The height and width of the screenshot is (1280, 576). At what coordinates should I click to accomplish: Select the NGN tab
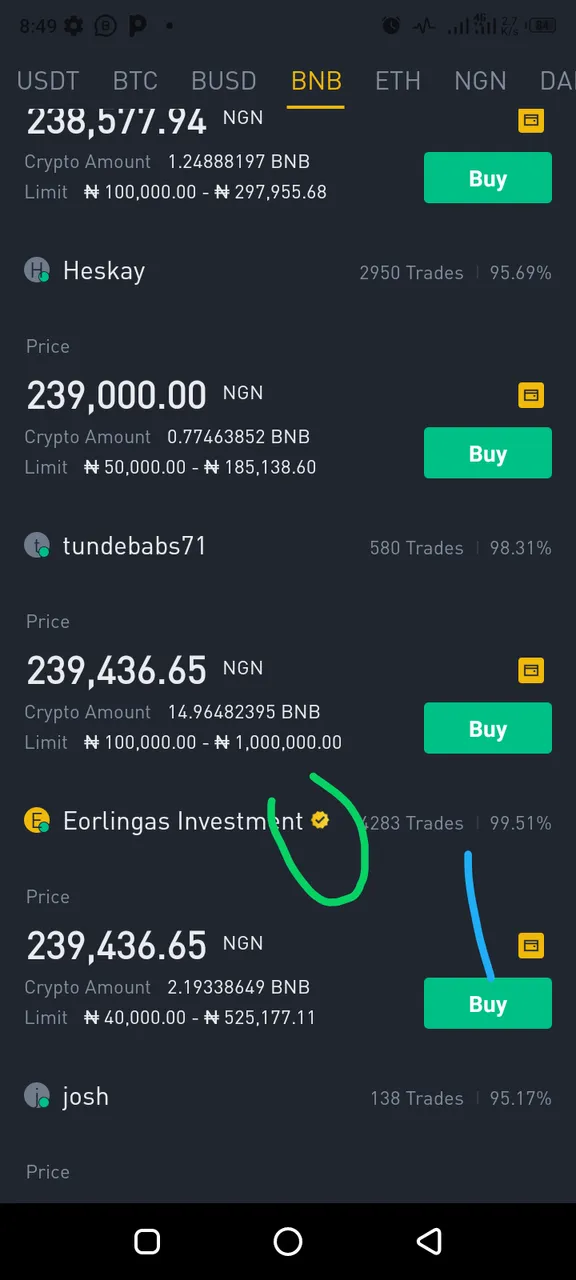(480, 80)
